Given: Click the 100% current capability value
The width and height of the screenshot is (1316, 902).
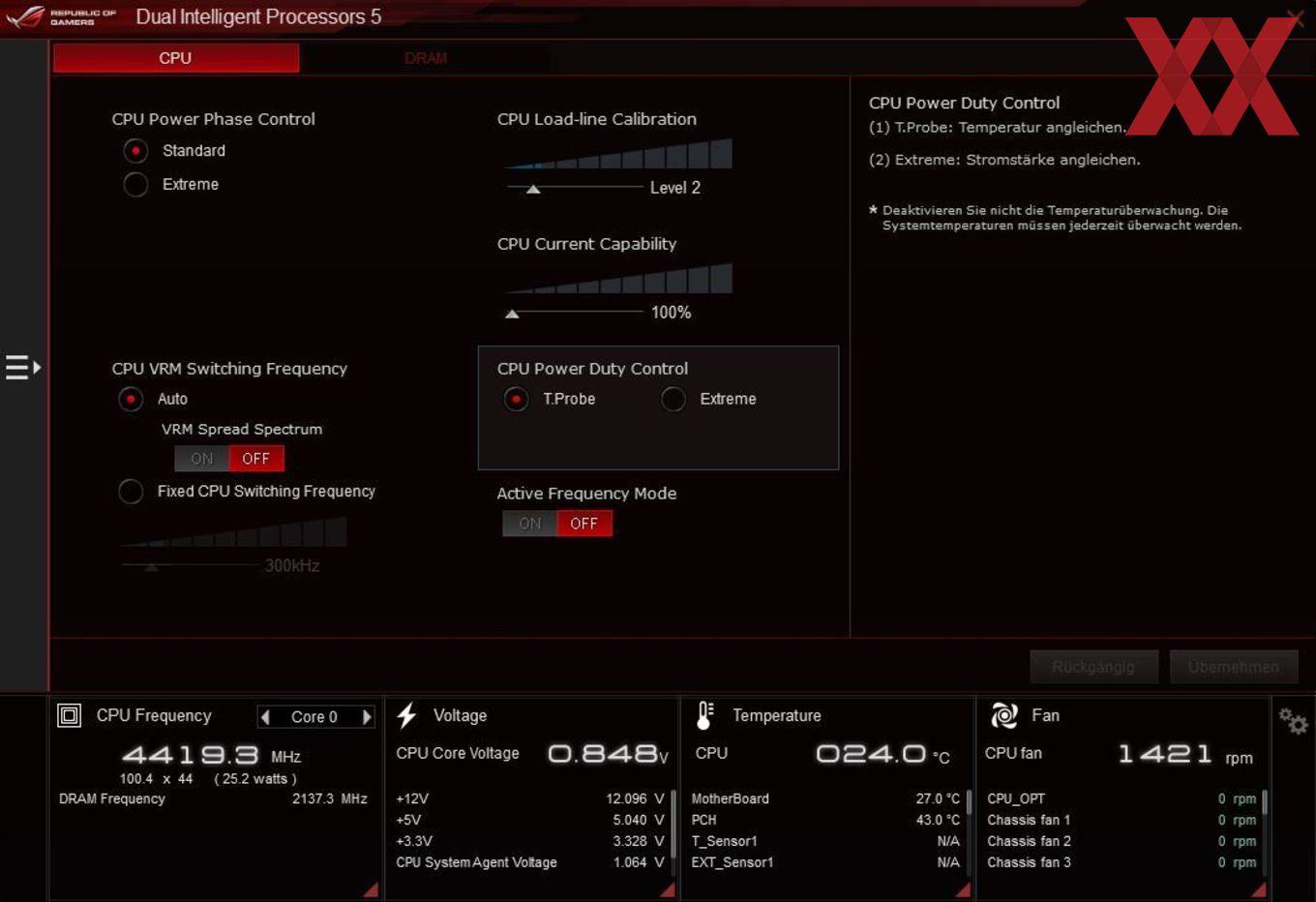Looking at the screenshot, I should click(x=671, y=313).
